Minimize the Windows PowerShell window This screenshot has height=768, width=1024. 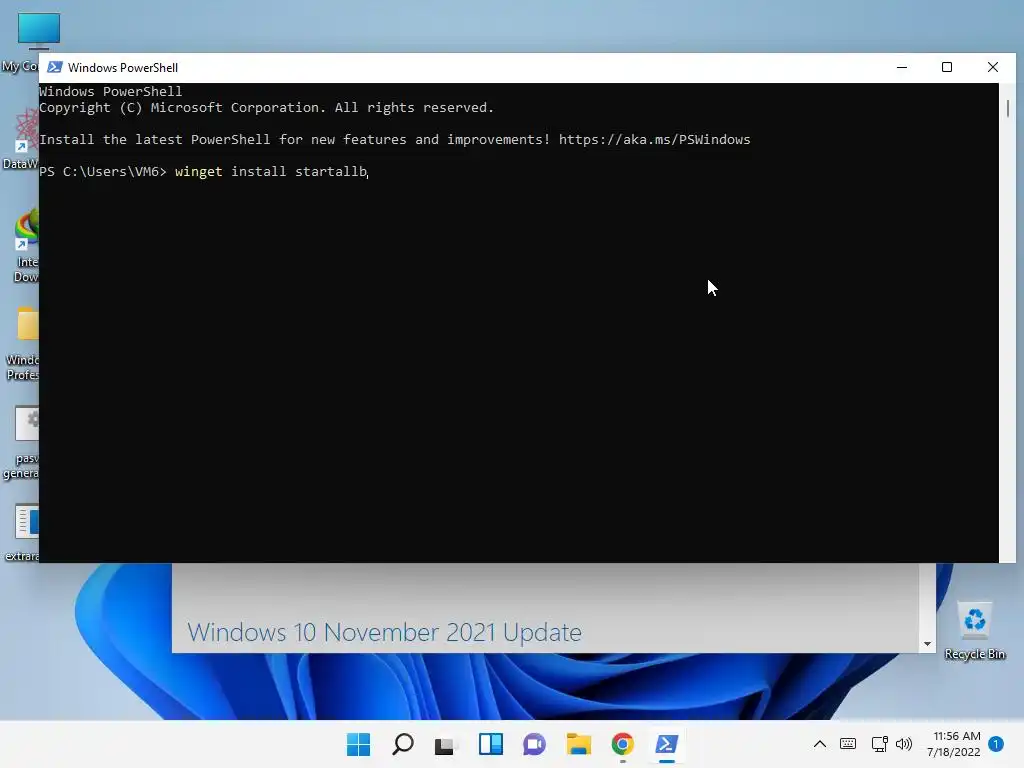pos(902,67)
